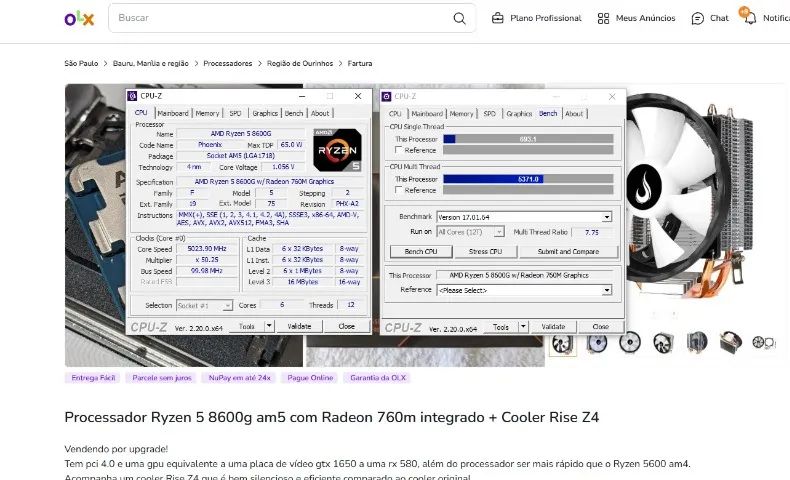790x480 pixels.
Task: Open Meus Anúncios link text
Action: (x=645, y=18)
